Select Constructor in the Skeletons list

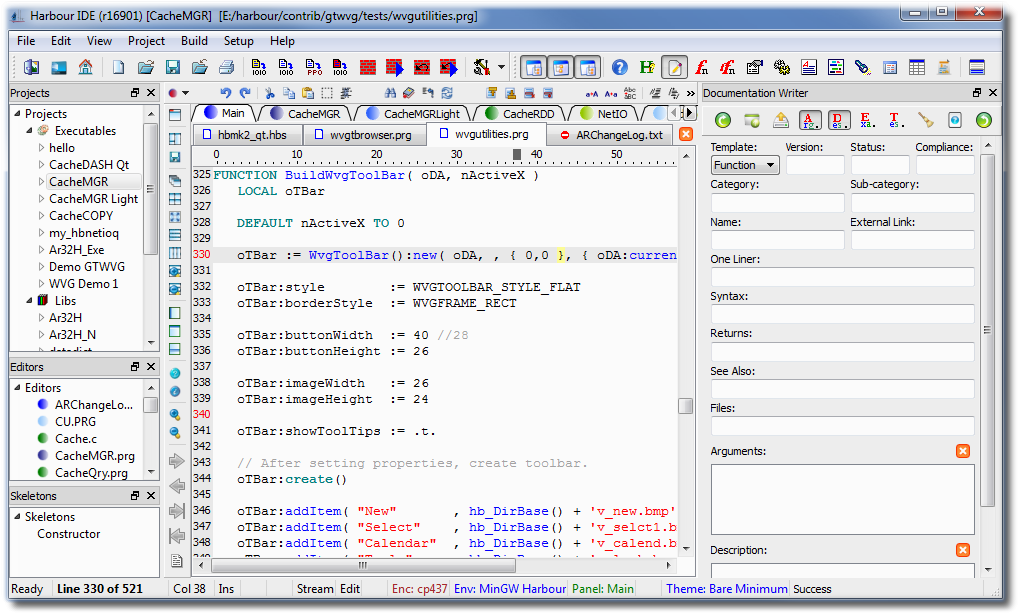coord(68,534)
